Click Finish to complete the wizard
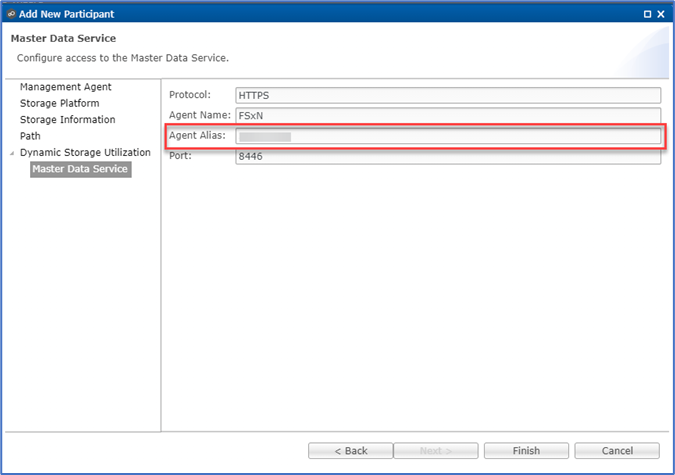The width and height of the screenshot is (675, 475). [526, 451]
